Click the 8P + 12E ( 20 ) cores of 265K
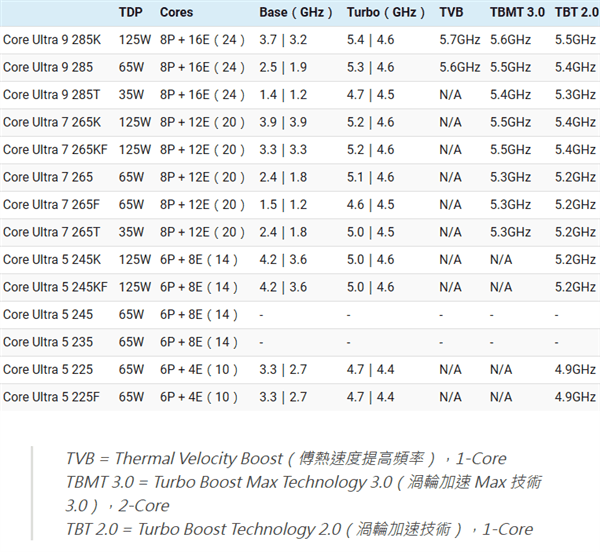Image resolution: width=600 pixels, height=552 pixels. coord(202,122)
